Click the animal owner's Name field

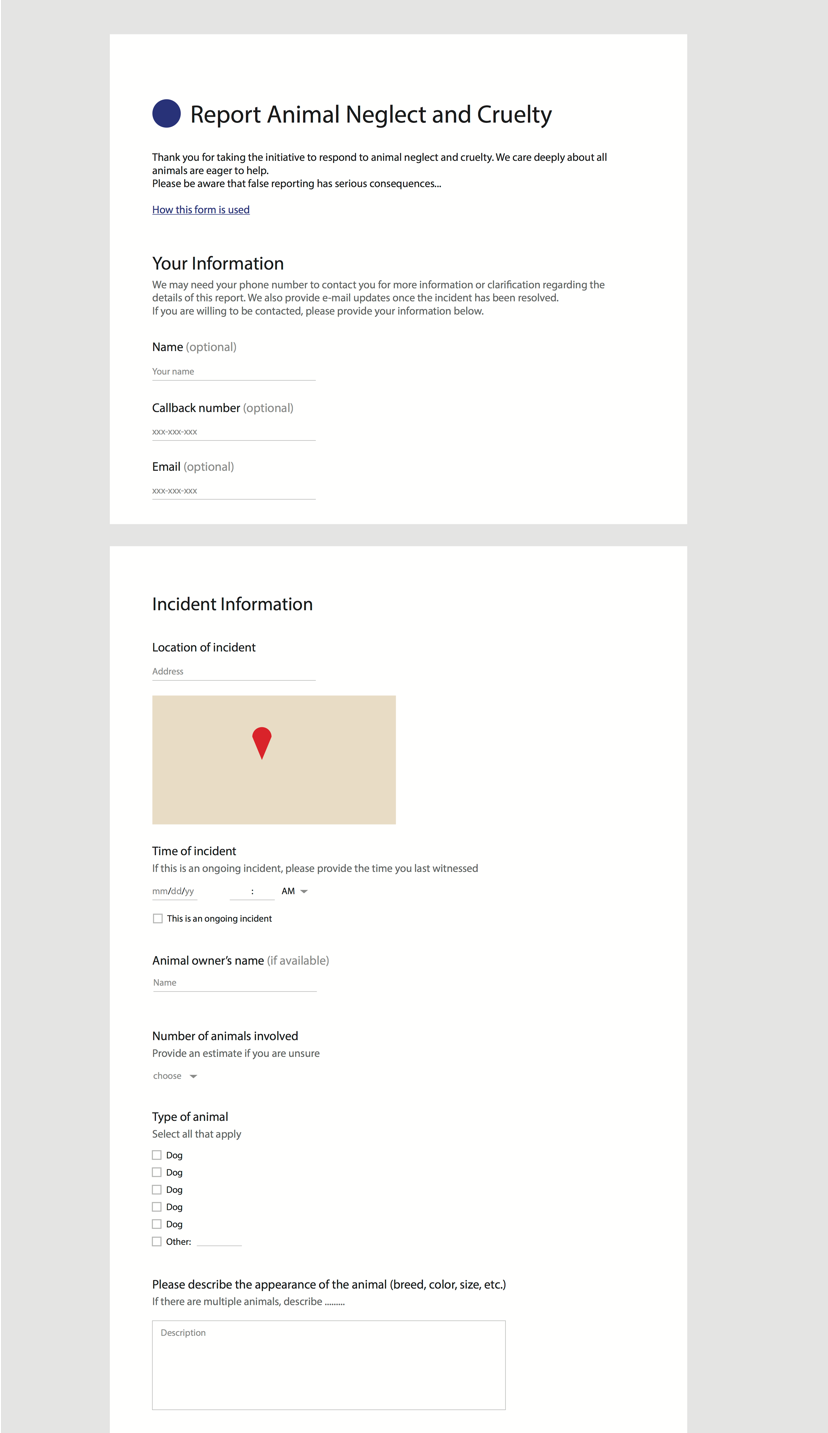(x=234, y=983)
